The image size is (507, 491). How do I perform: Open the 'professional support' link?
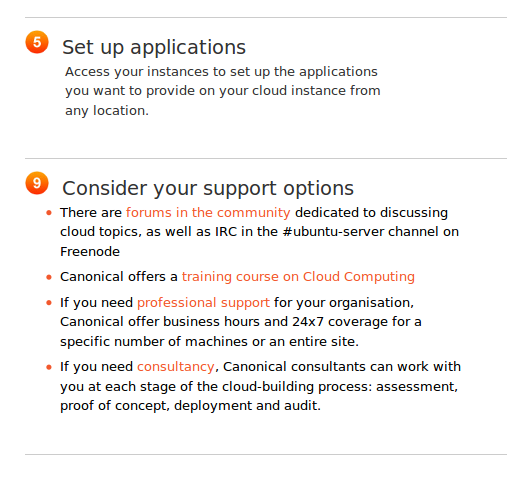pyautogui.click(x=203, y=303)
